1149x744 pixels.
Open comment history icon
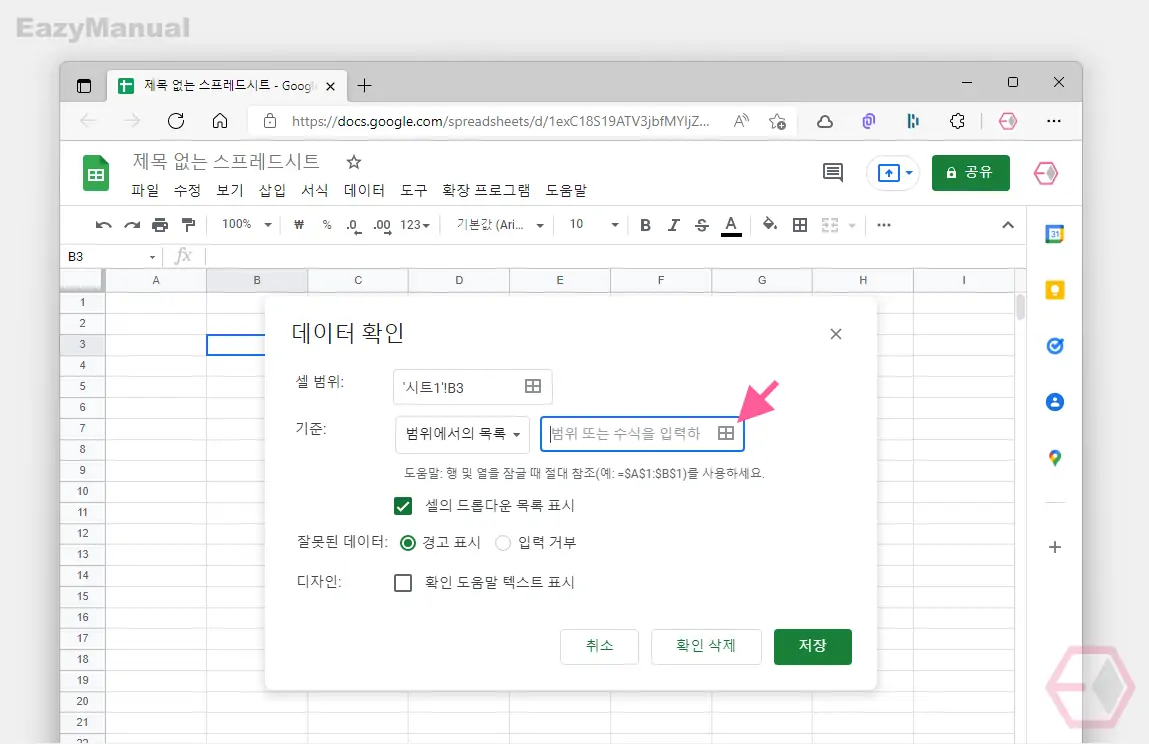pos(832,173)
